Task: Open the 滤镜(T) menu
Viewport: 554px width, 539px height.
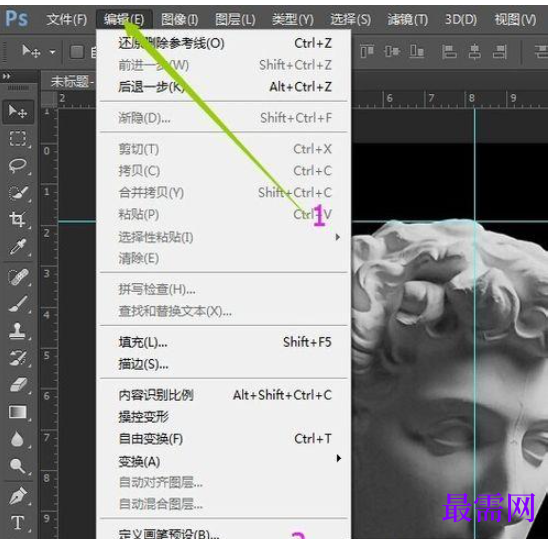Action: tap(407, 19)
